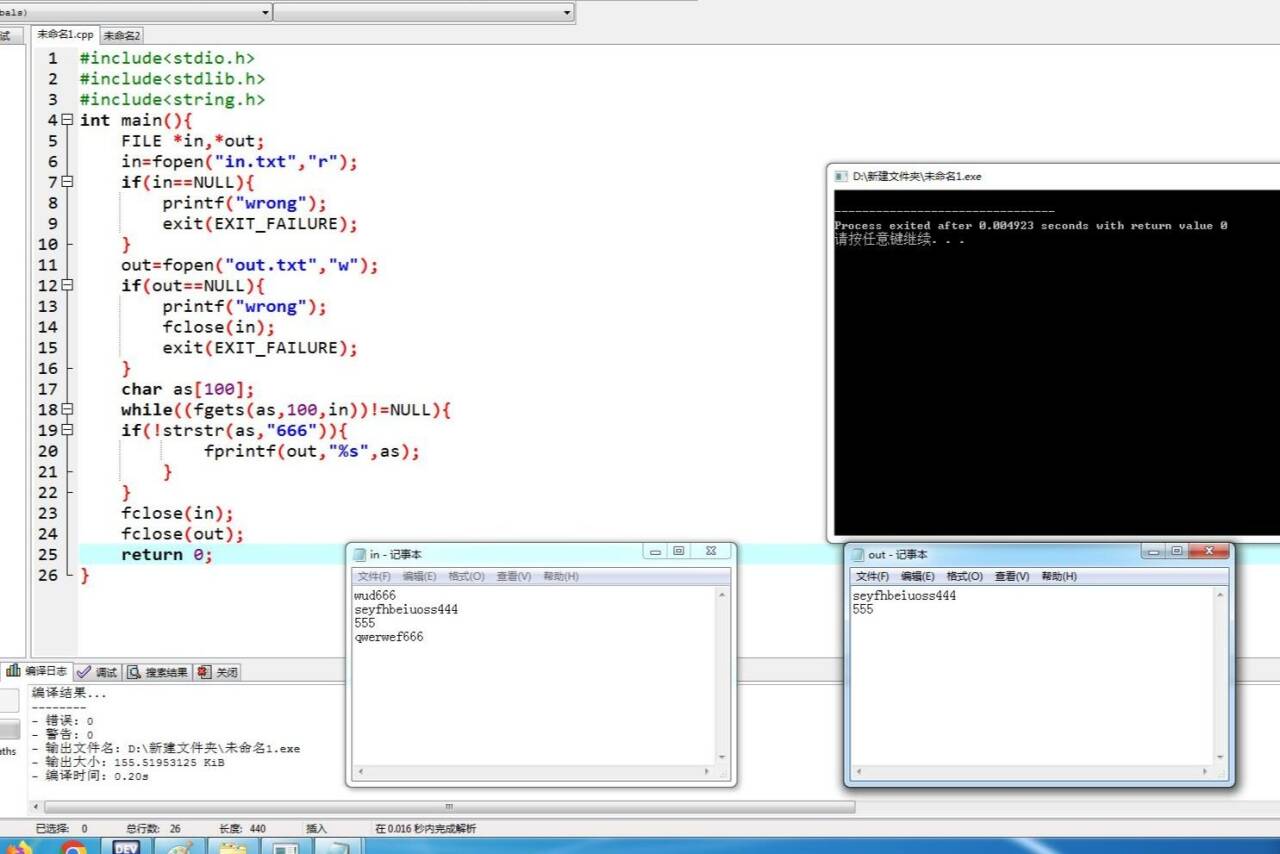1280x854 pixels.
Task: Open the left class browser dropdown
Action: [x=265, y=12]
